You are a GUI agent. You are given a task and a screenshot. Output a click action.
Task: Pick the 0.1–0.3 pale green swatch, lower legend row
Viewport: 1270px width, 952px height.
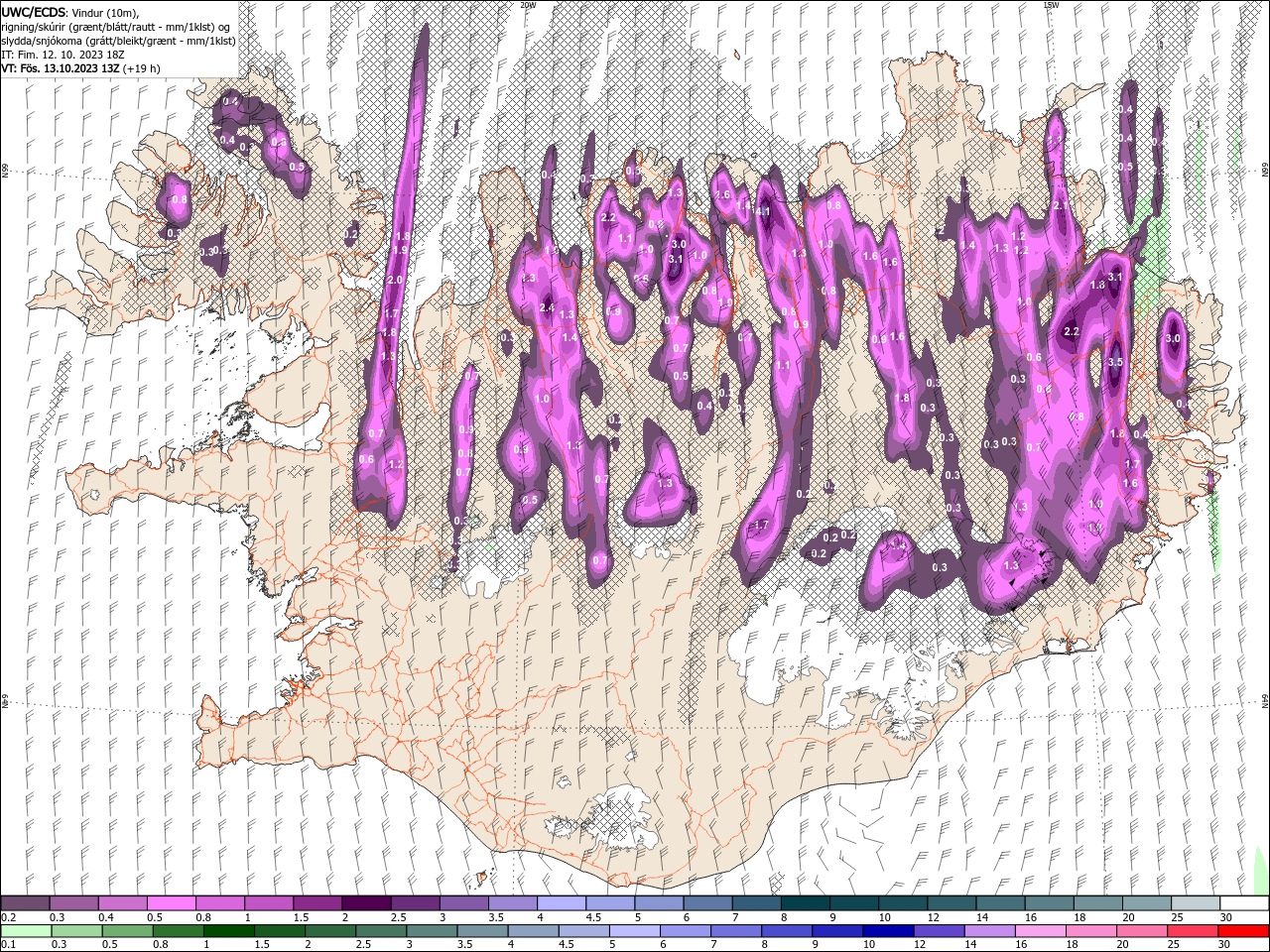pos(25,931)
